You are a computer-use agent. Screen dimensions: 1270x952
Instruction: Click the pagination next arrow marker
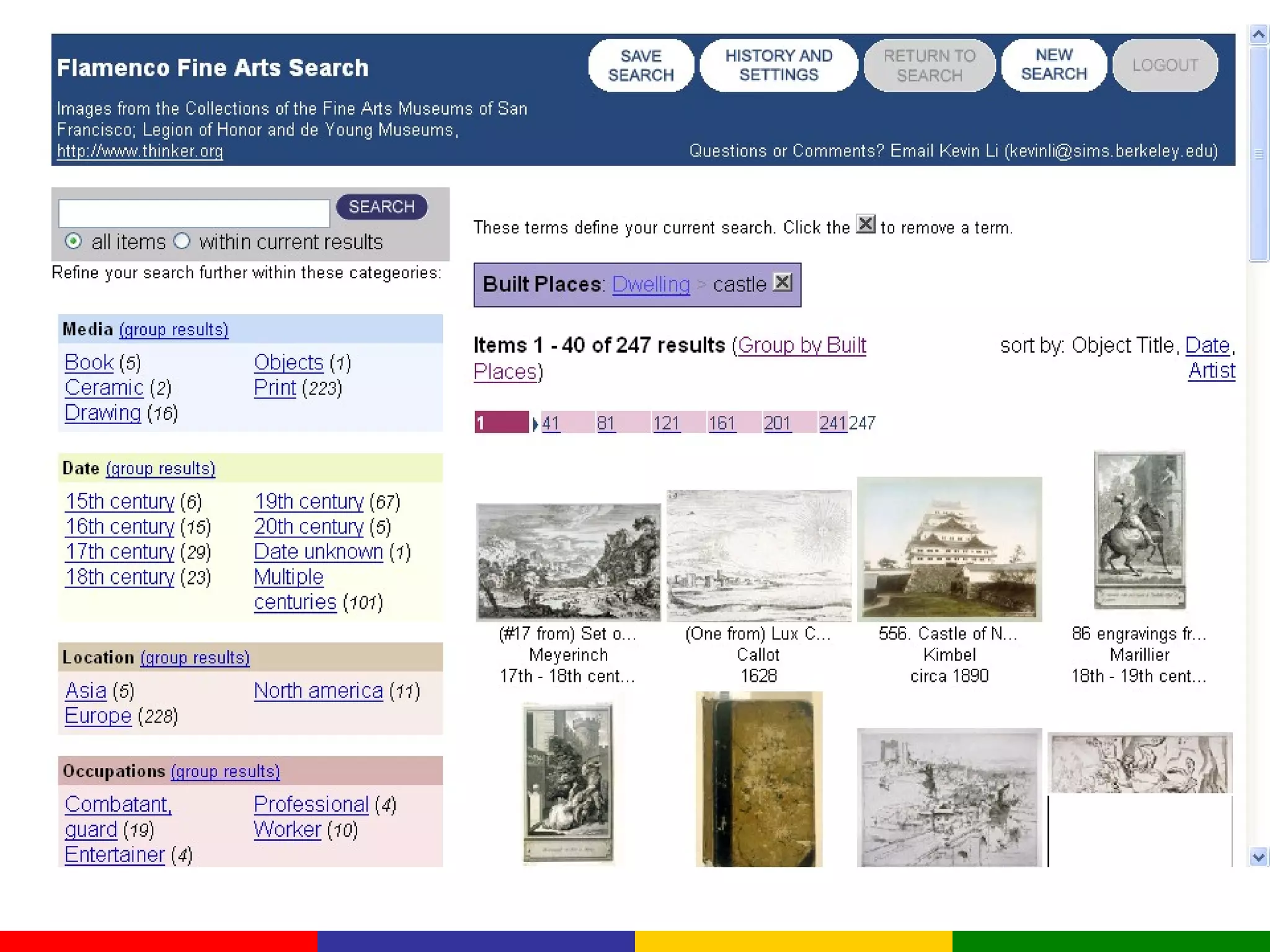pos(535,424)
